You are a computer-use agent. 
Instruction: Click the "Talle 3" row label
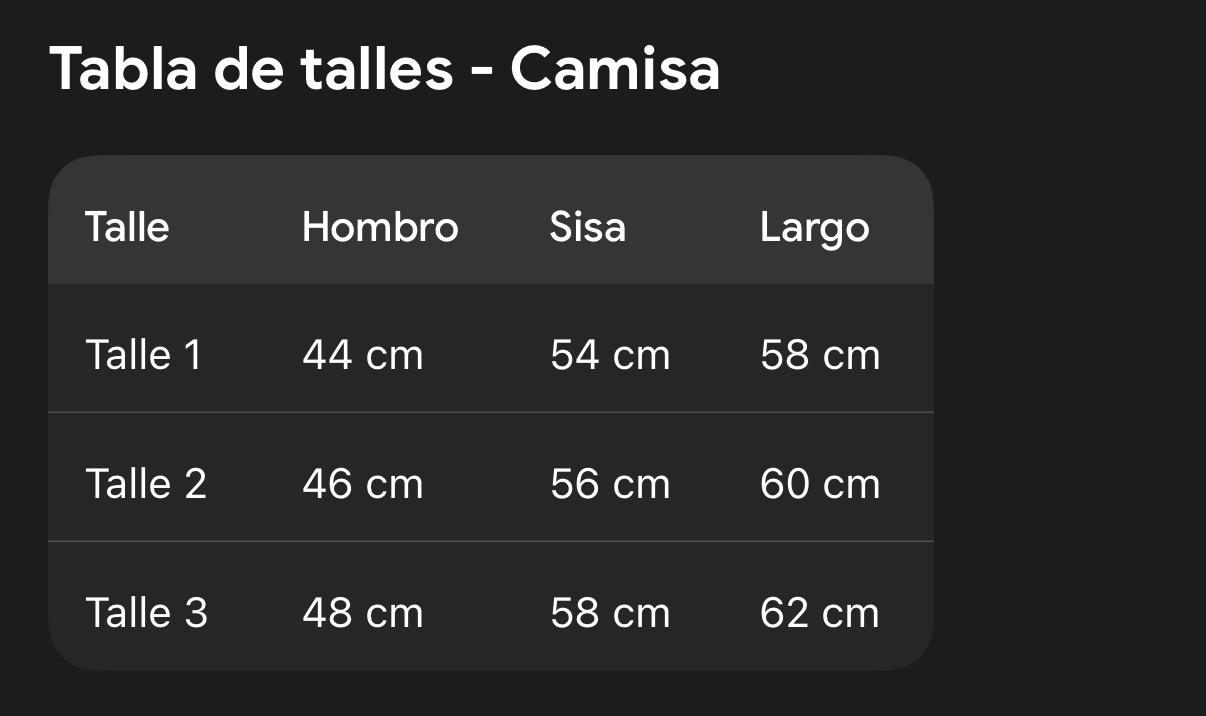pos(146,613)
